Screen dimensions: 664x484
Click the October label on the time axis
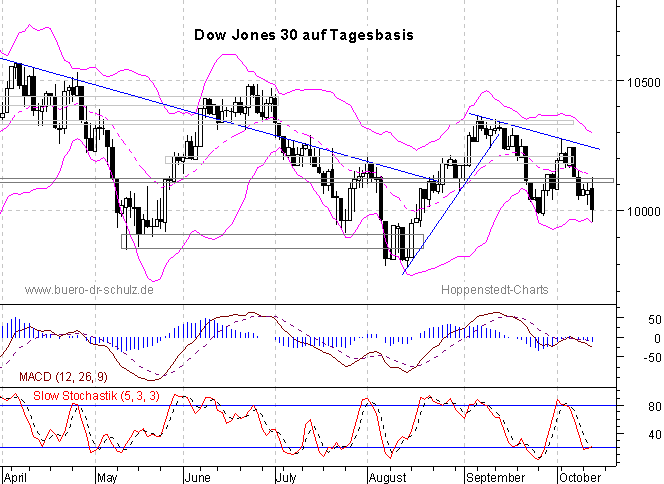[x=586, y=476]
